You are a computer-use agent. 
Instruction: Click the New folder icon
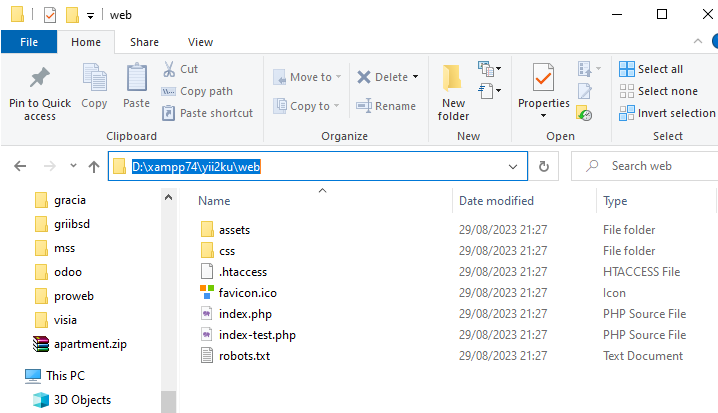click(x=452, y=77)
